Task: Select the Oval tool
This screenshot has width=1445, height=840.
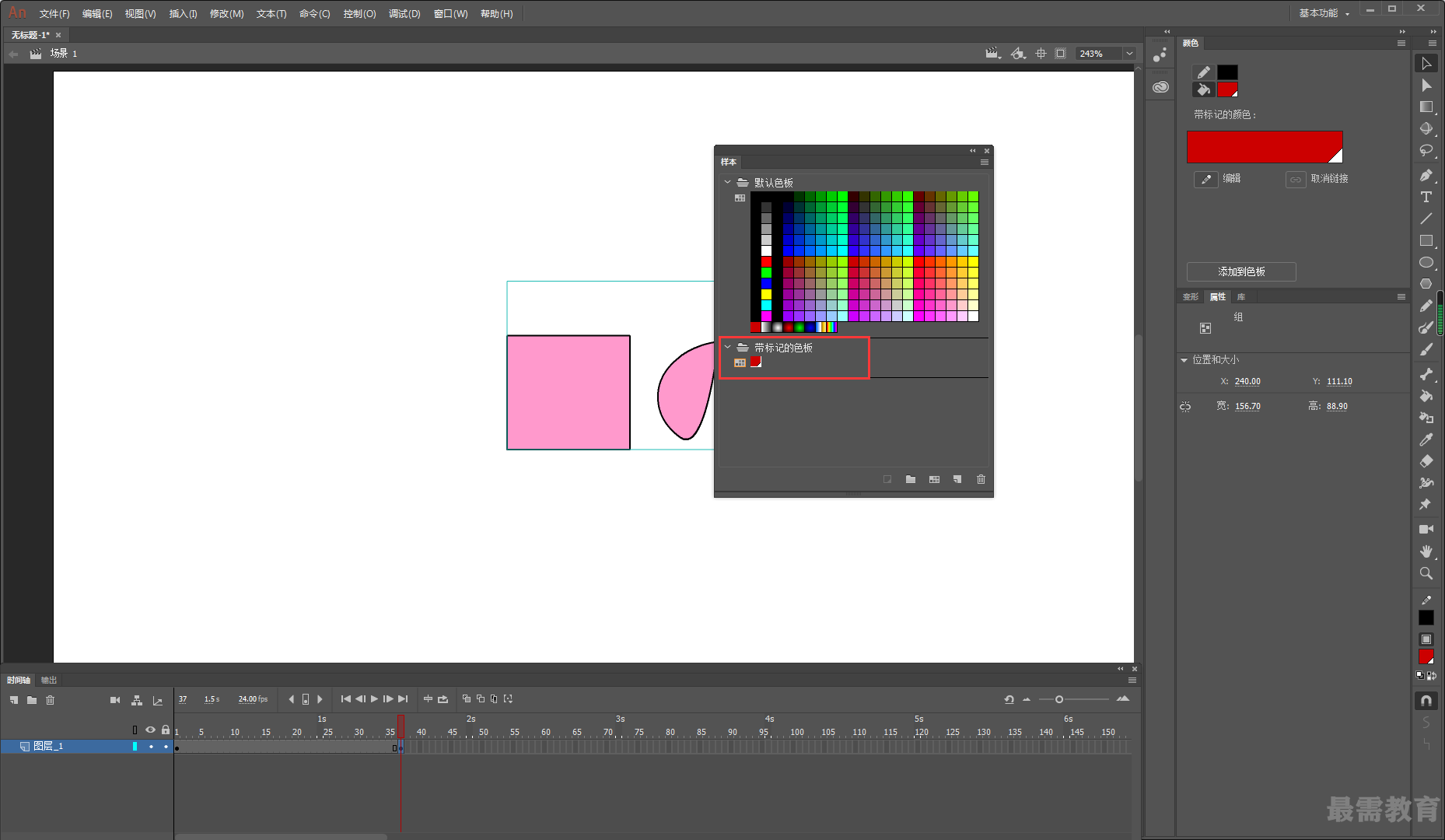Action: click(1426, 263)
